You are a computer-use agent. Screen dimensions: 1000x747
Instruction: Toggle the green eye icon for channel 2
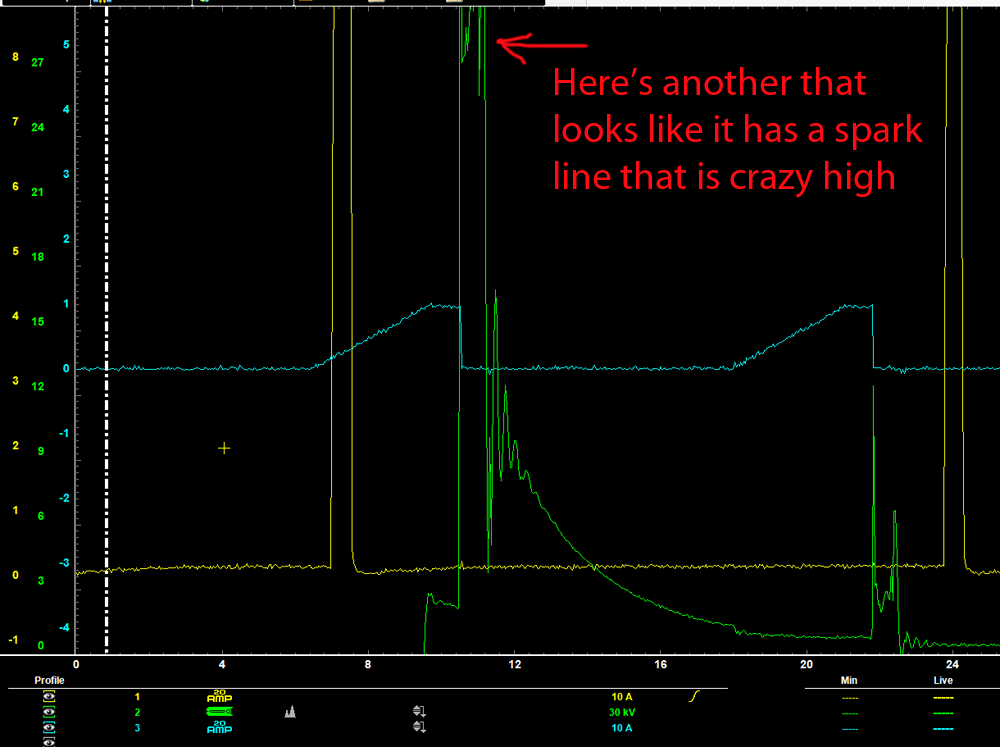coord(47,712)
